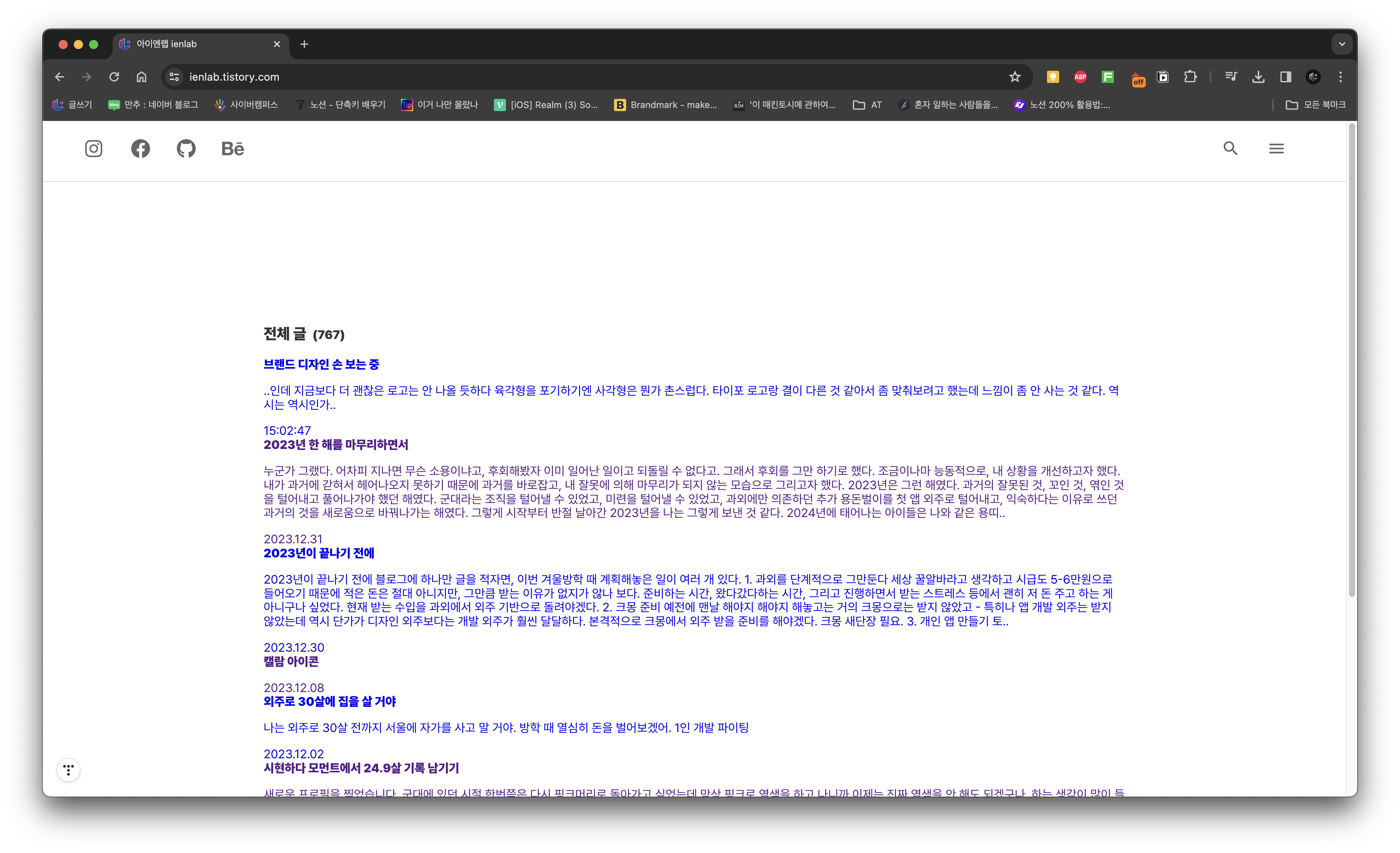Open the Behance icon link
Viewport: 1400px width, 853px height.
[x=232, y=149]
